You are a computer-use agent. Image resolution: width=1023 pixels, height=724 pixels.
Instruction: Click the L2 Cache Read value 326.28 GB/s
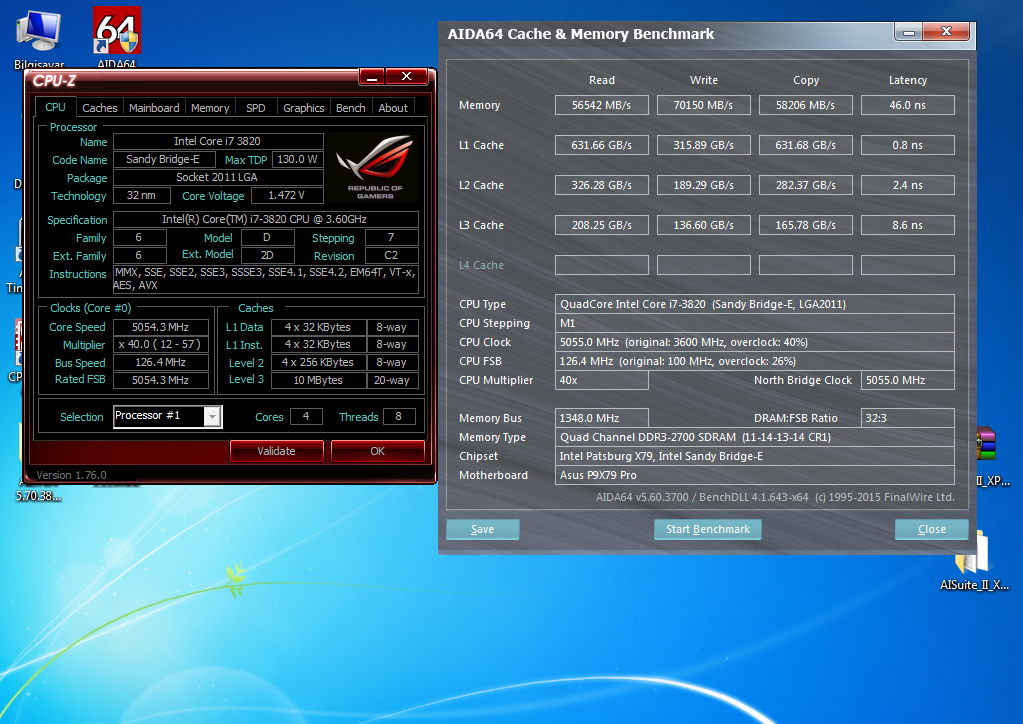602,185
